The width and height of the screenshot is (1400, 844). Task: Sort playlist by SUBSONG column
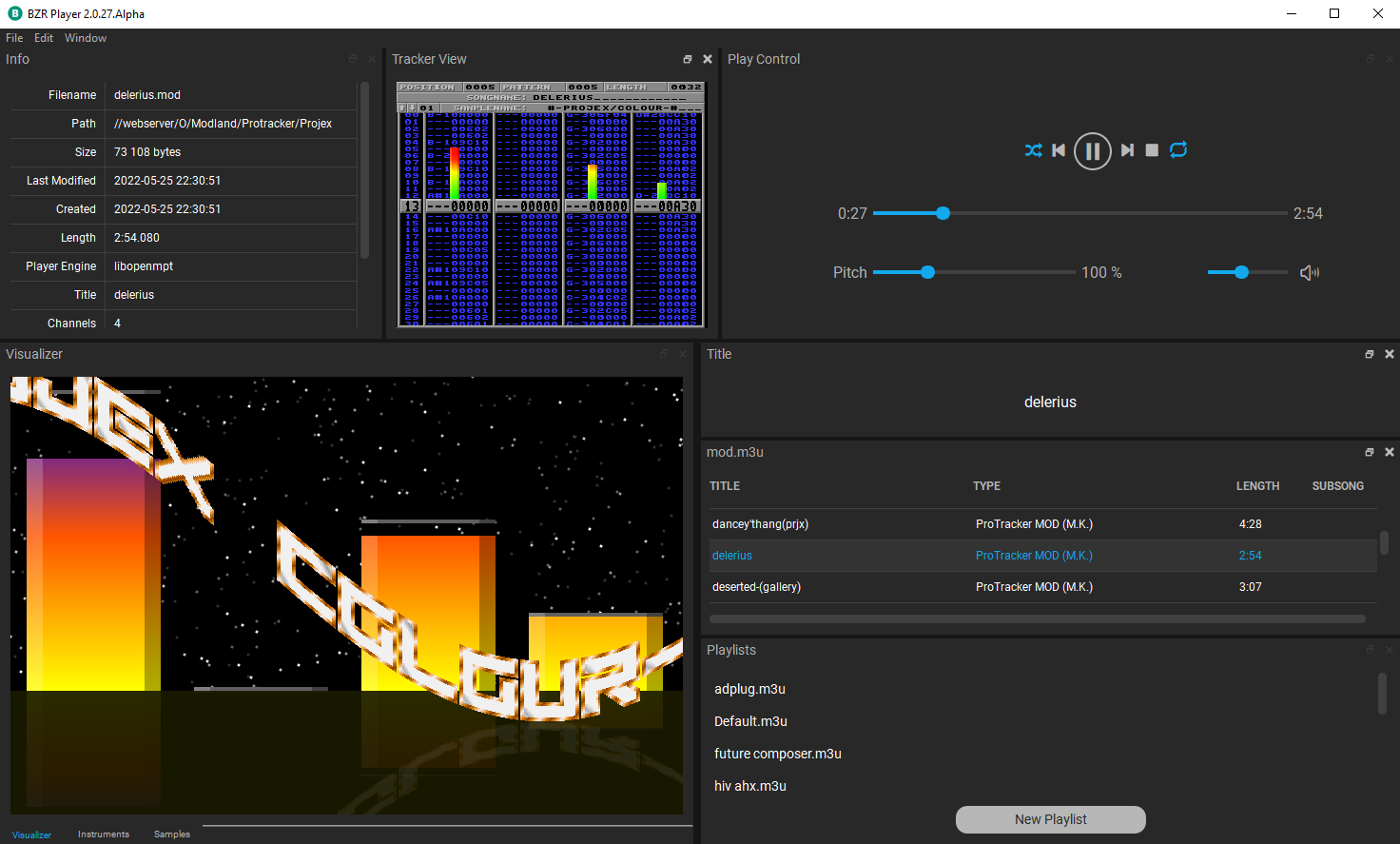[x=1338, y=486]
